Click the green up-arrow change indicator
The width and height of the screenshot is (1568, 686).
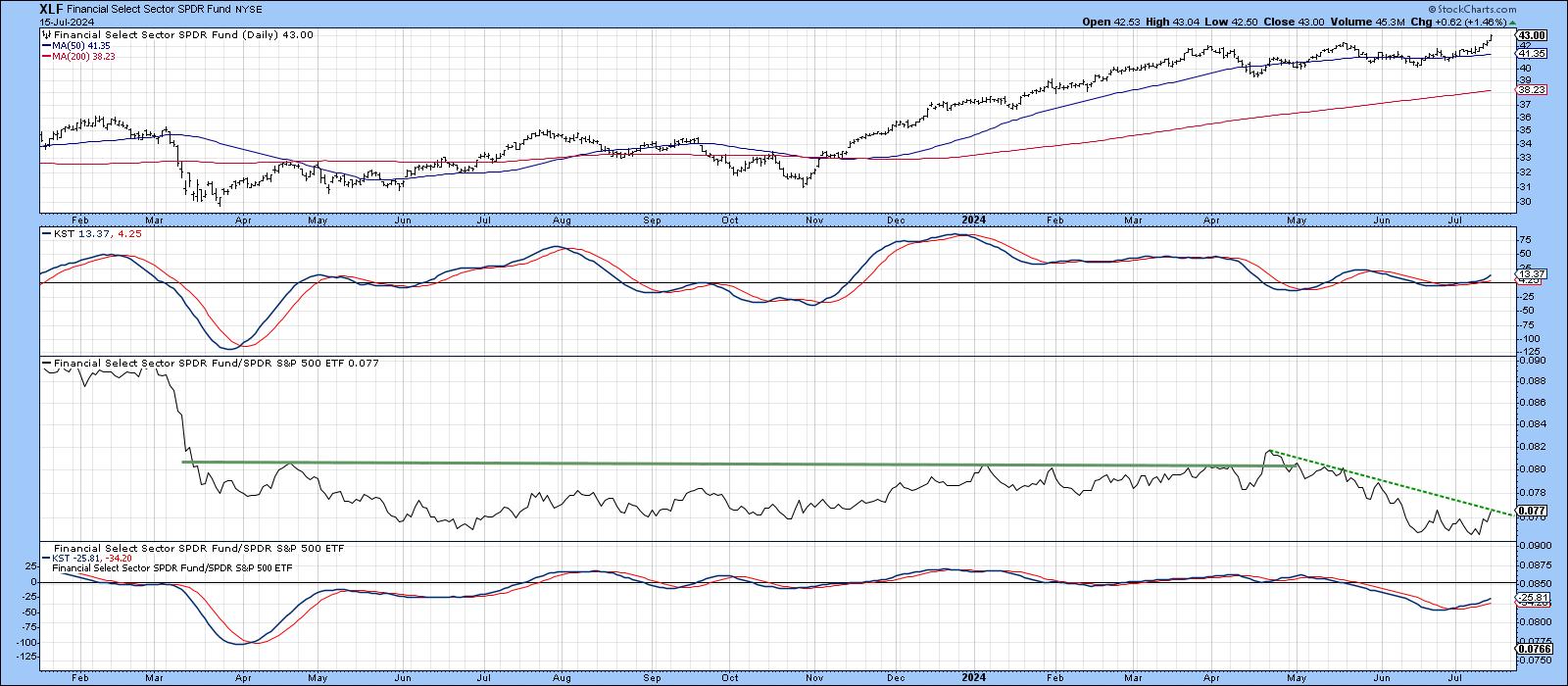[x=1511, y=23]
